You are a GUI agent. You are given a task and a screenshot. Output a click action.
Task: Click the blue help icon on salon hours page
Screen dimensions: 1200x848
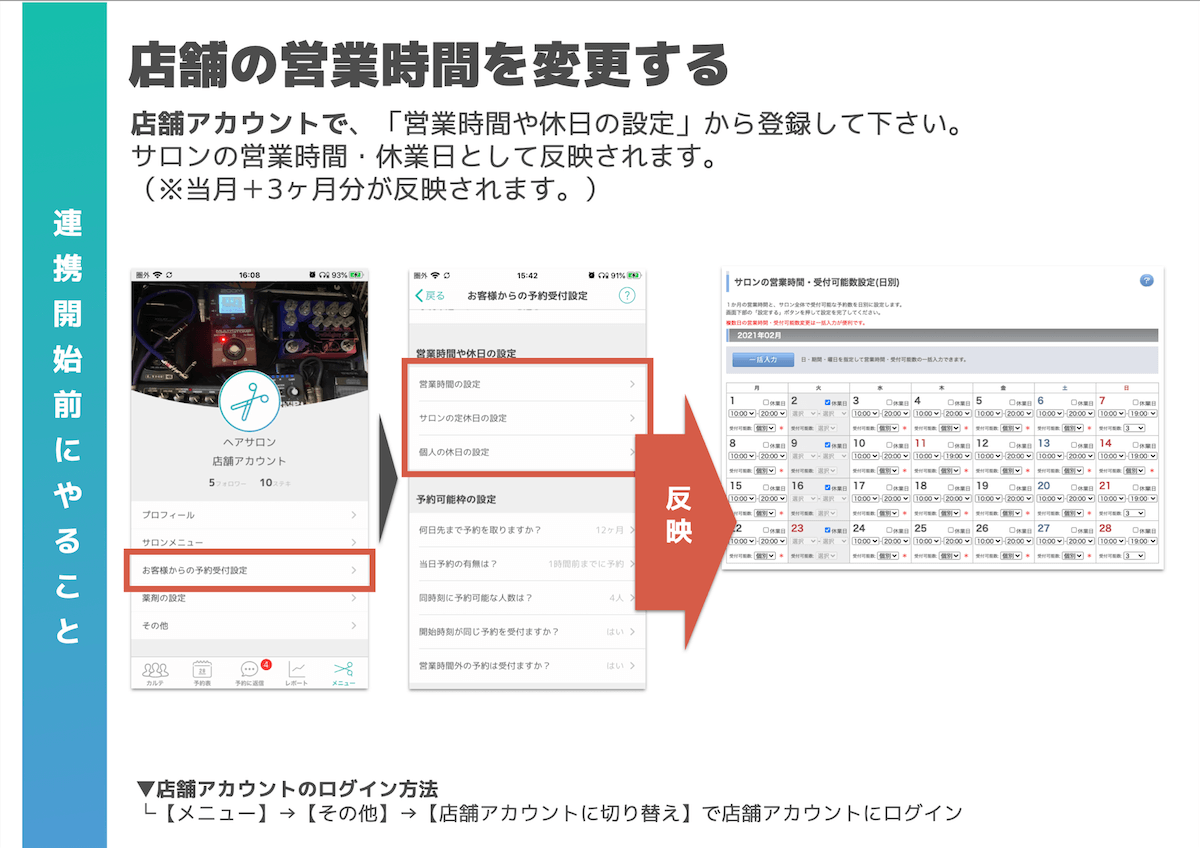[x=1146, y=281]
